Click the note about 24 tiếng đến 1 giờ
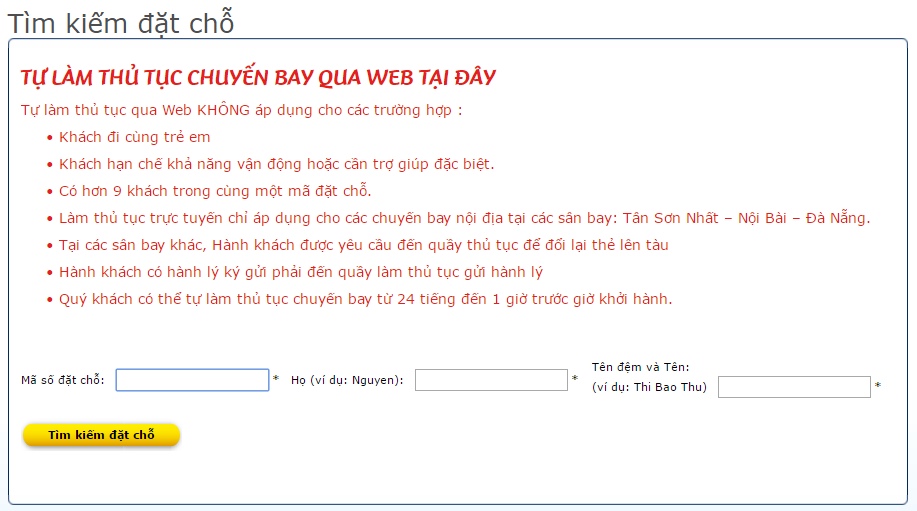917x511 pixels. [x=365, y=299]
